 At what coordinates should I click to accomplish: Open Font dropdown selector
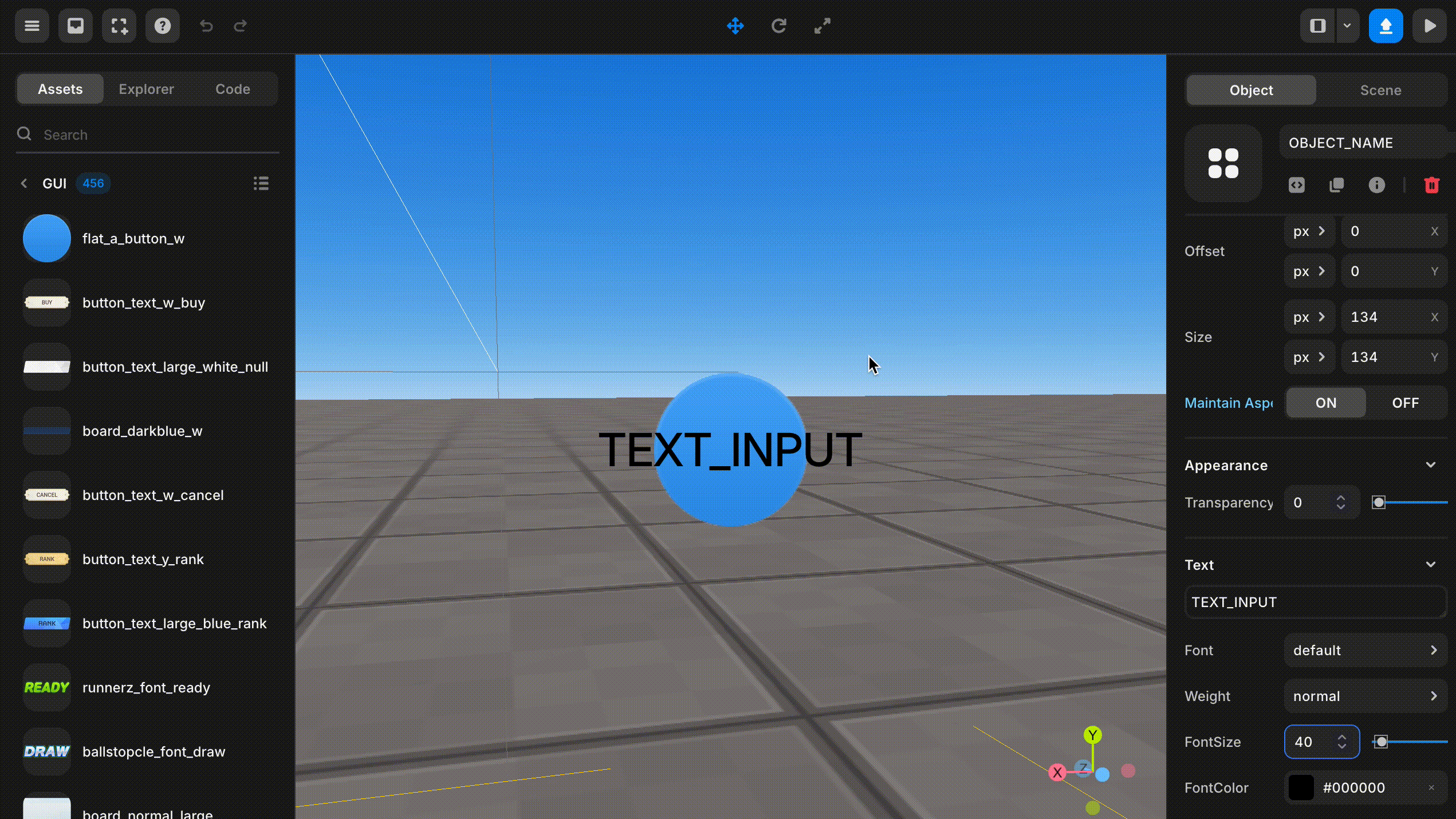coord(1364,650)
